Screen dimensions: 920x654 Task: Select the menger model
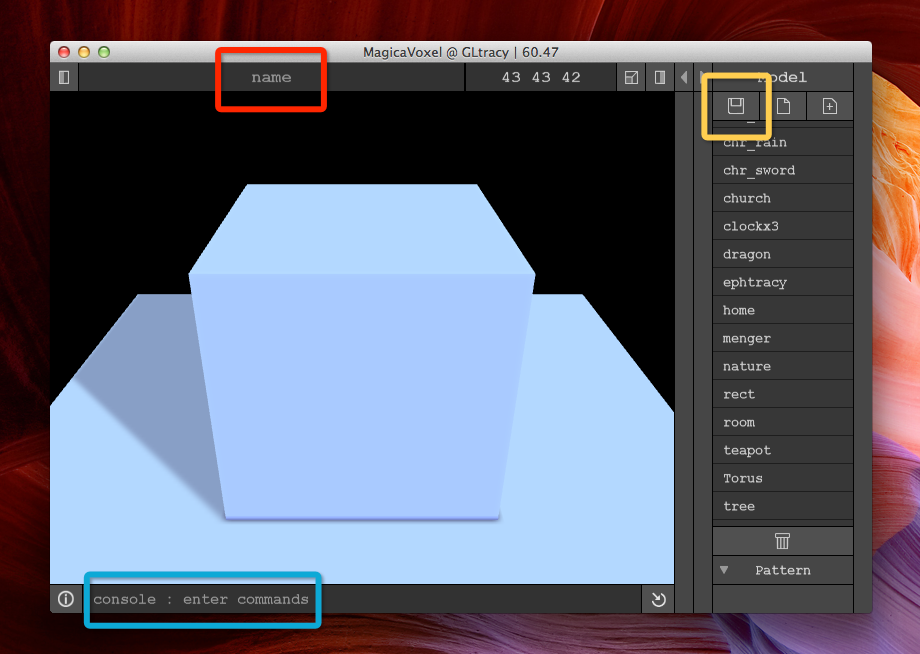coord(783,338)
